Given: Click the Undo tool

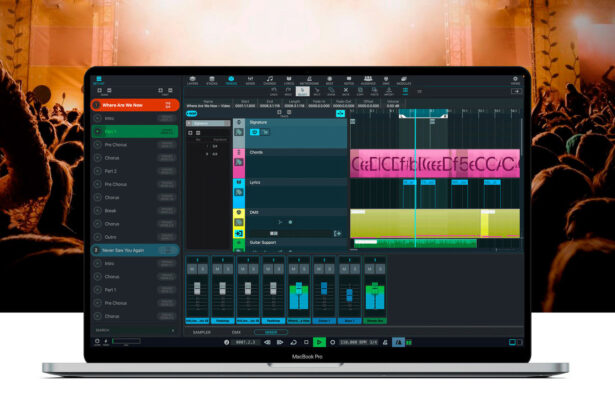Looking at the screenshot, I should coord(274,92).
